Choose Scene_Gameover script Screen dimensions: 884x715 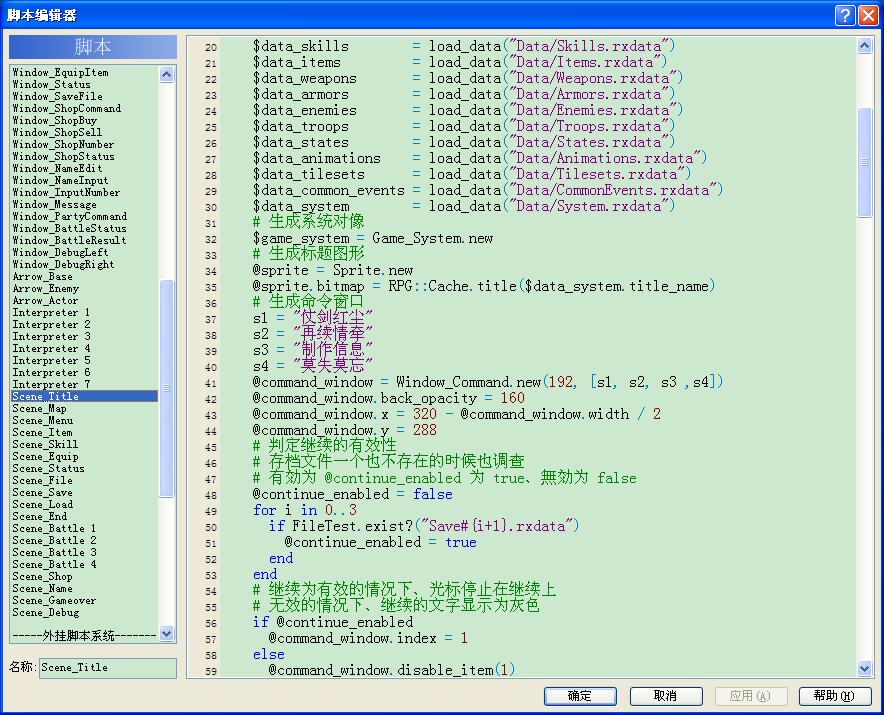pos(54,601)
